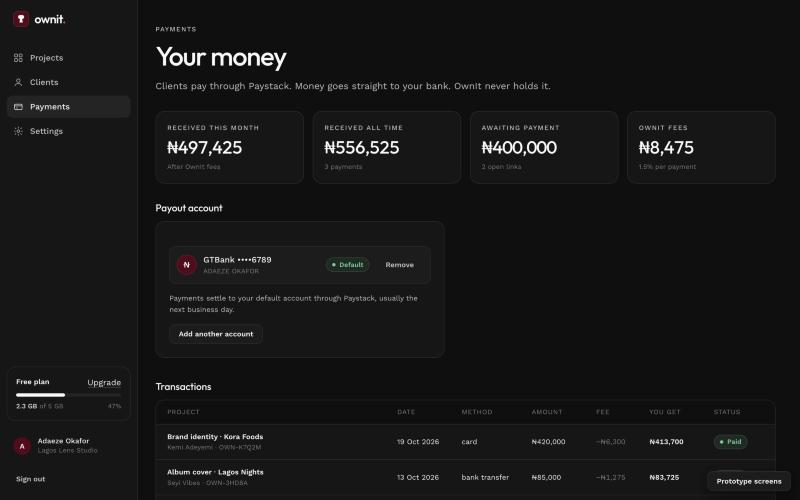Open Settings from the sidebar

[68, 131]
